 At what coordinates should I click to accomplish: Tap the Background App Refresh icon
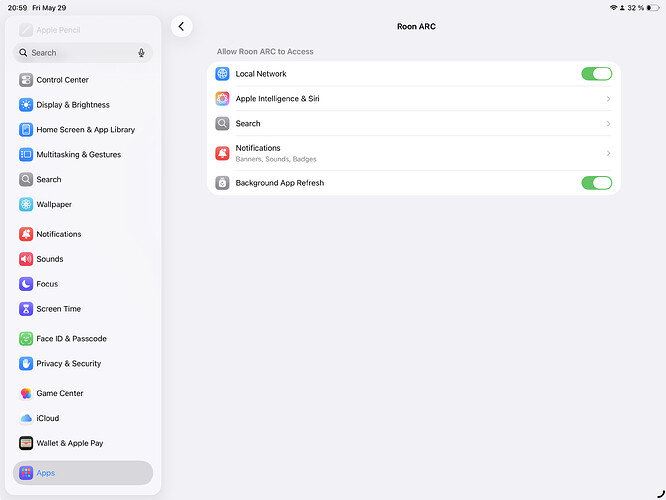222,183
